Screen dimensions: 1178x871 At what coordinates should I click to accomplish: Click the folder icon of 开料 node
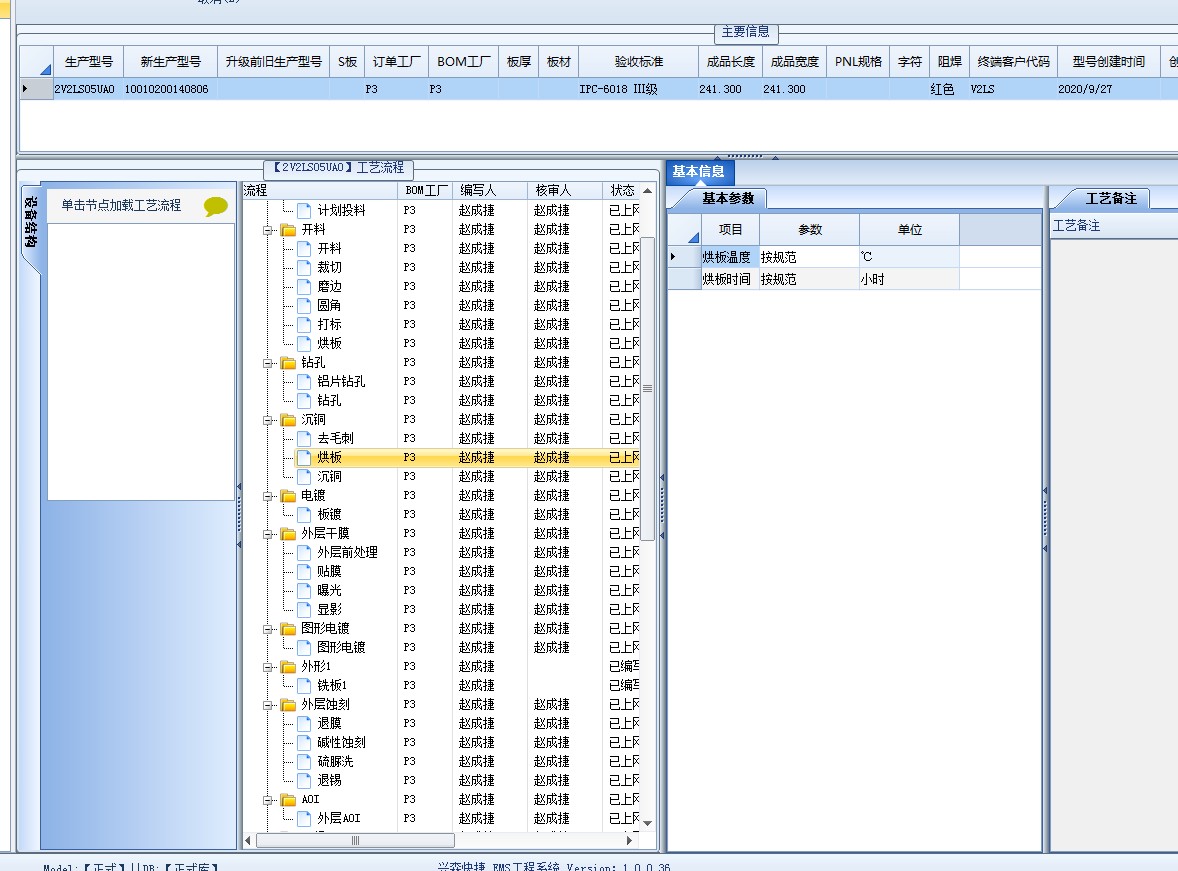pyautogui.click(x=288, y=229)
